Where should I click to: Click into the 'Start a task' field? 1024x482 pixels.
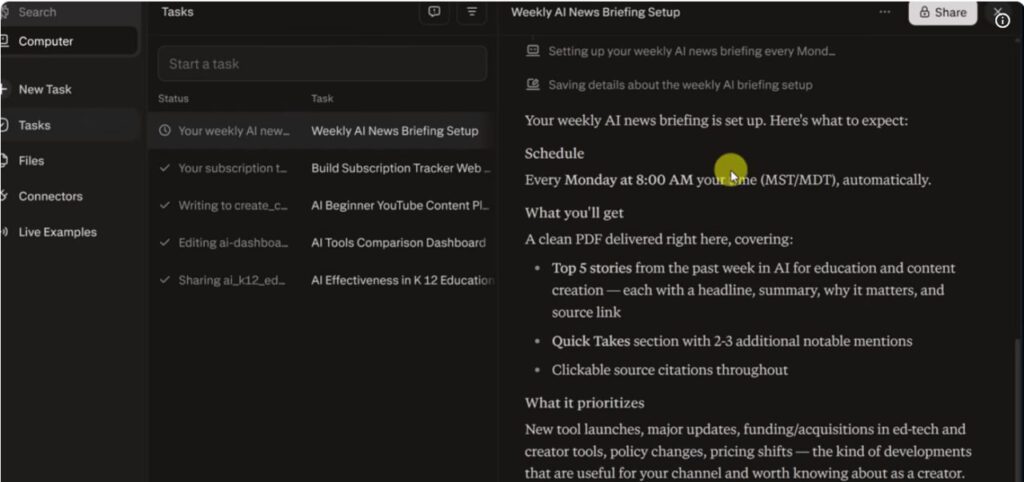322,64
